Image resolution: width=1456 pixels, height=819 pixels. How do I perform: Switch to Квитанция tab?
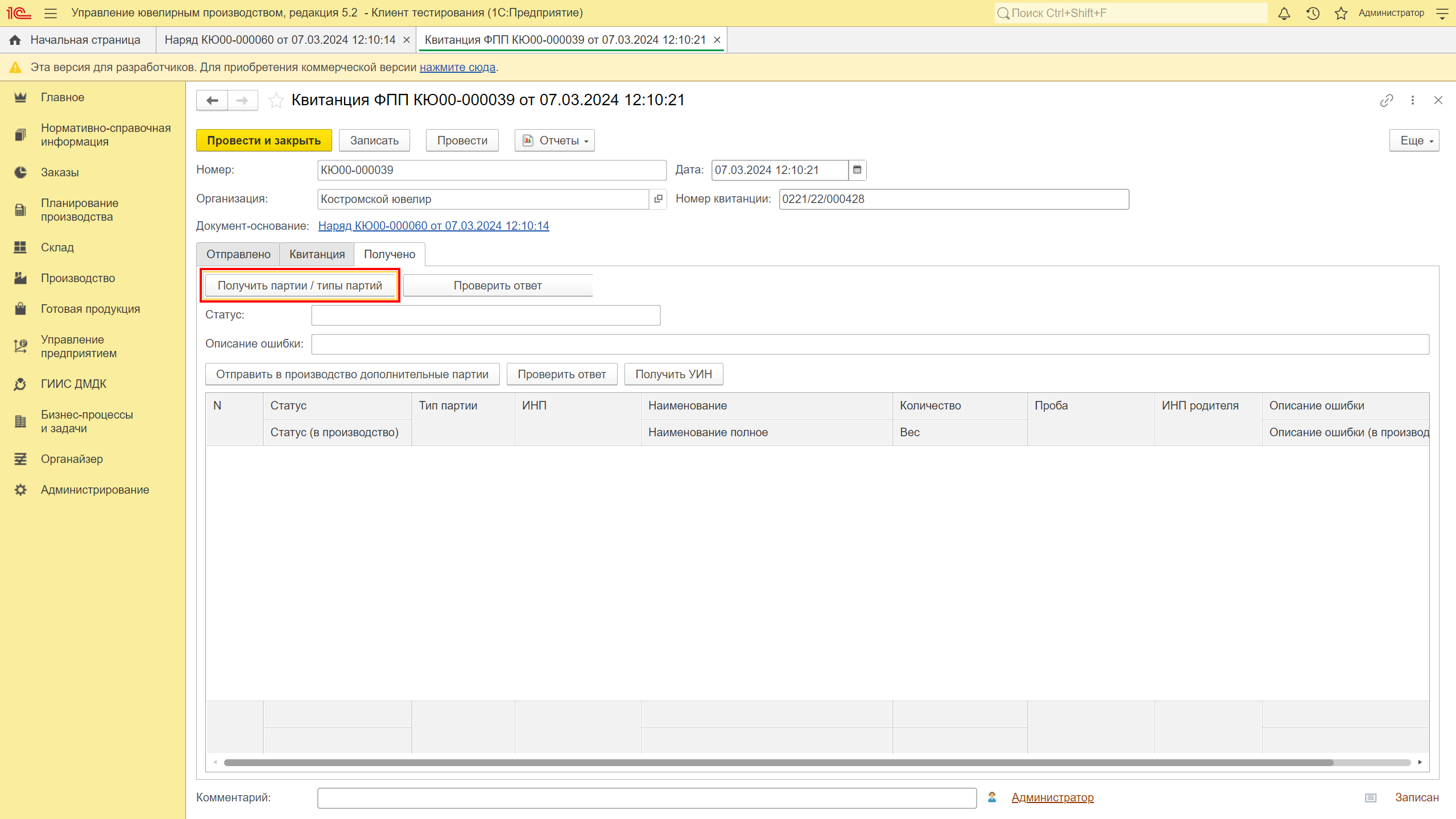click(317, 254)
